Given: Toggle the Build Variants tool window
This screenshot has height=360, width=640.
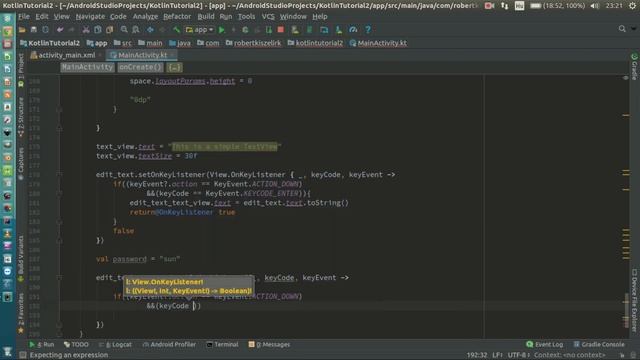Looking at the screenshot, I should tap(21, 258).
